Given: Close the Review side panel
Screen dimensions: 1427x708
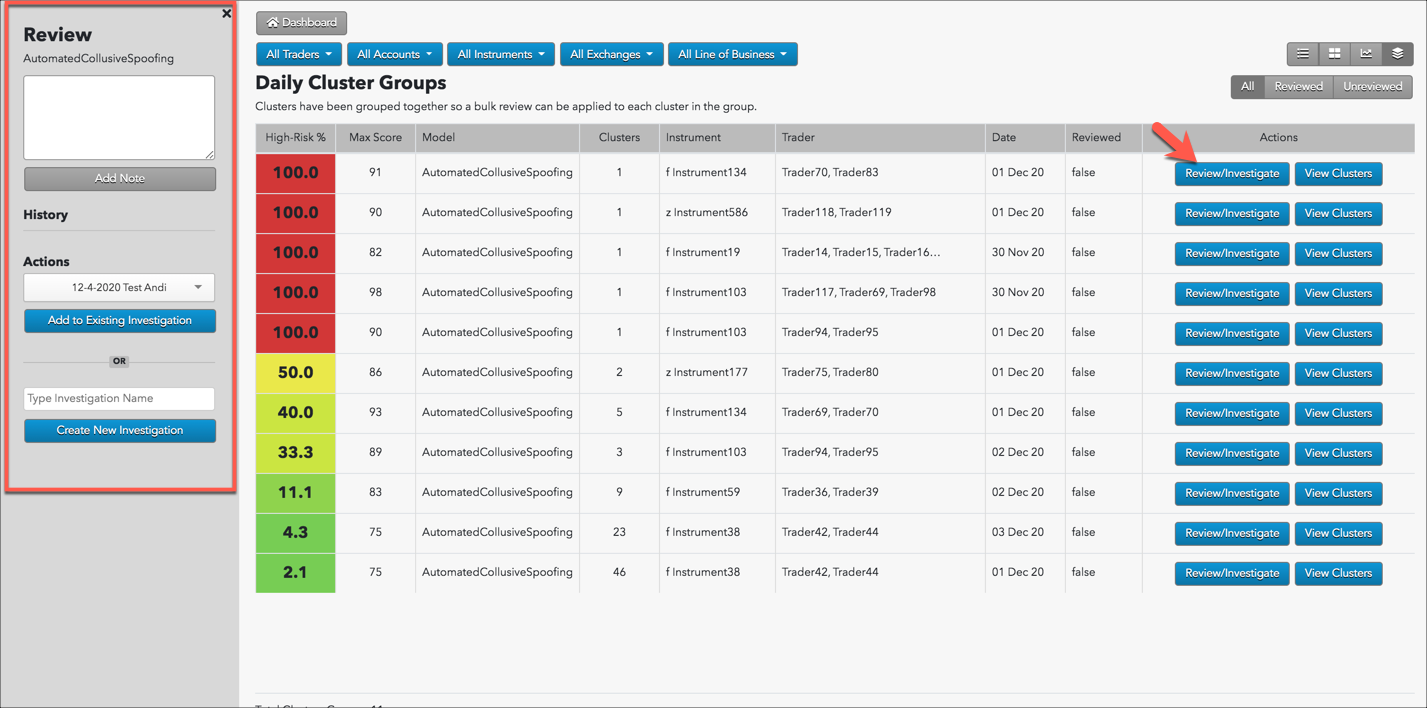Looking at the screenshot, I should coord(226,14).
